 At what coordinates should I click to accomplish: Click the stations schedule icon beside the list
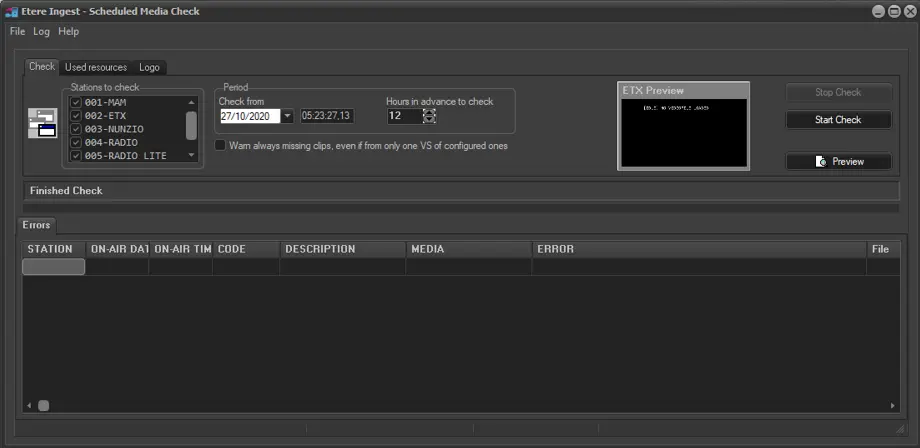point(42,123)
